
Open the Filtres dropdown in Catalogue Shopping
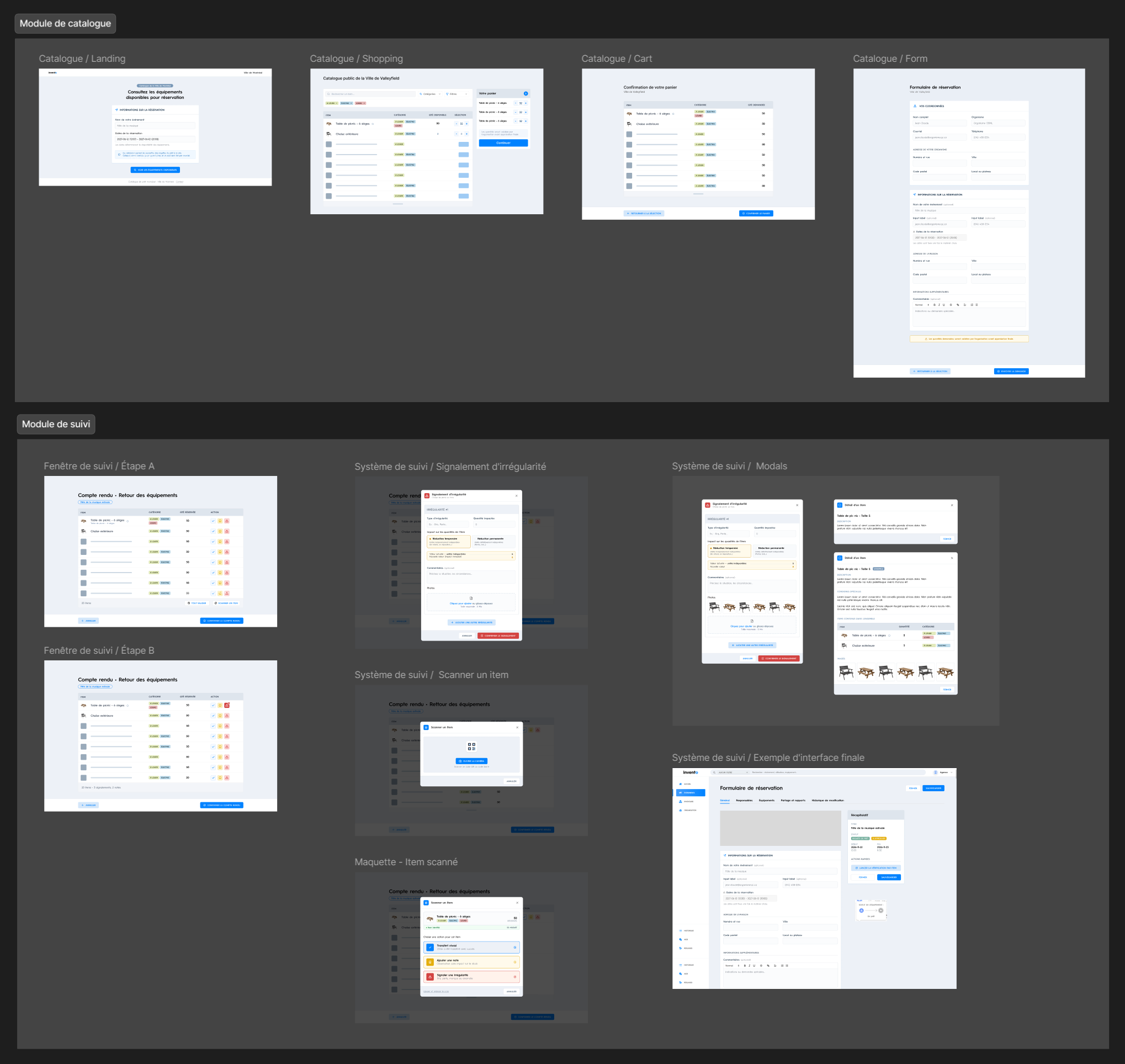coord(457,94)
